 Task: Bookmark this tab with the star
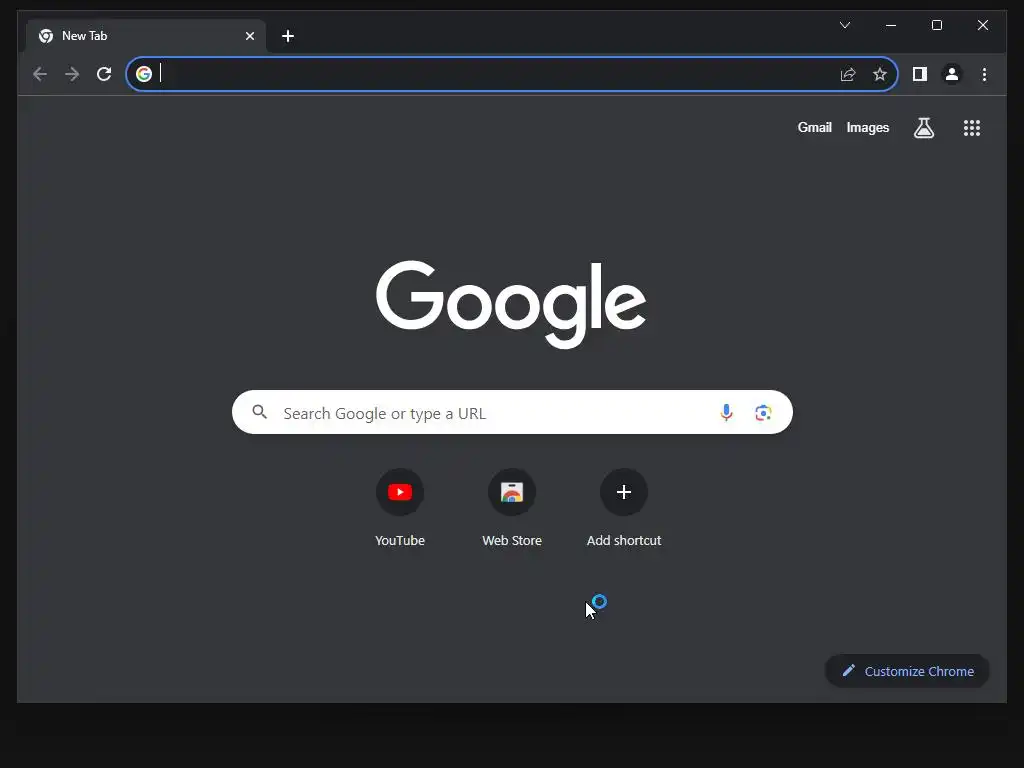pyautogui.click(x=880, y=74)
